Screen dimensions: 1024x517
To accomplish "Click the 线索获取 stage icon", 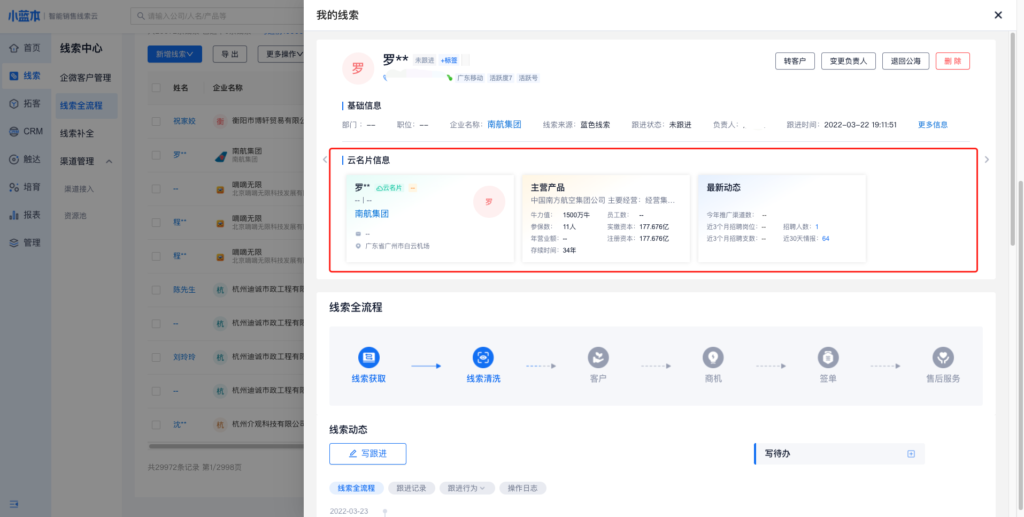I will tap(368, 358).
